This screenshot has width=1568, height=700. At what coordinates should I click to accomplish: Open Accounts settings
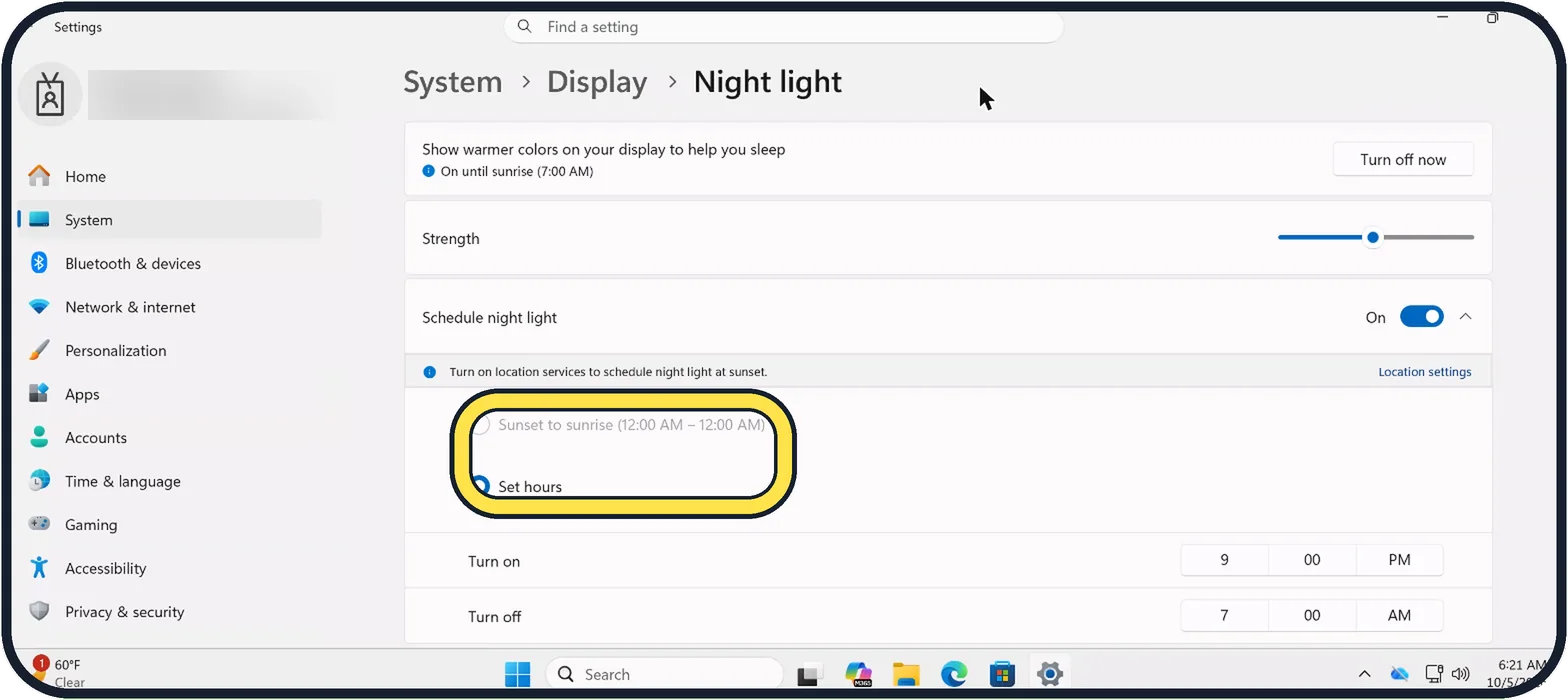click(170, 437)
